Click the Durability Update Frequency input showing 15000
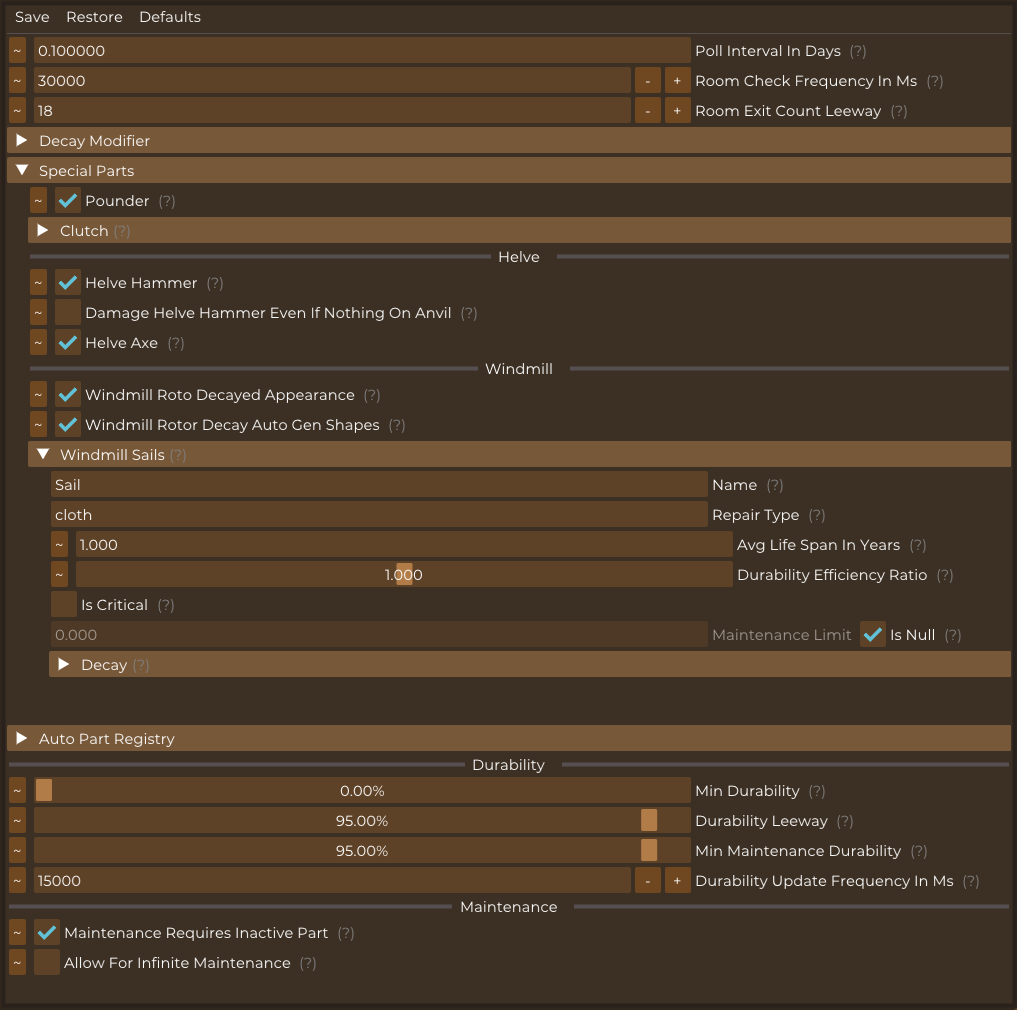 (332, 880)
